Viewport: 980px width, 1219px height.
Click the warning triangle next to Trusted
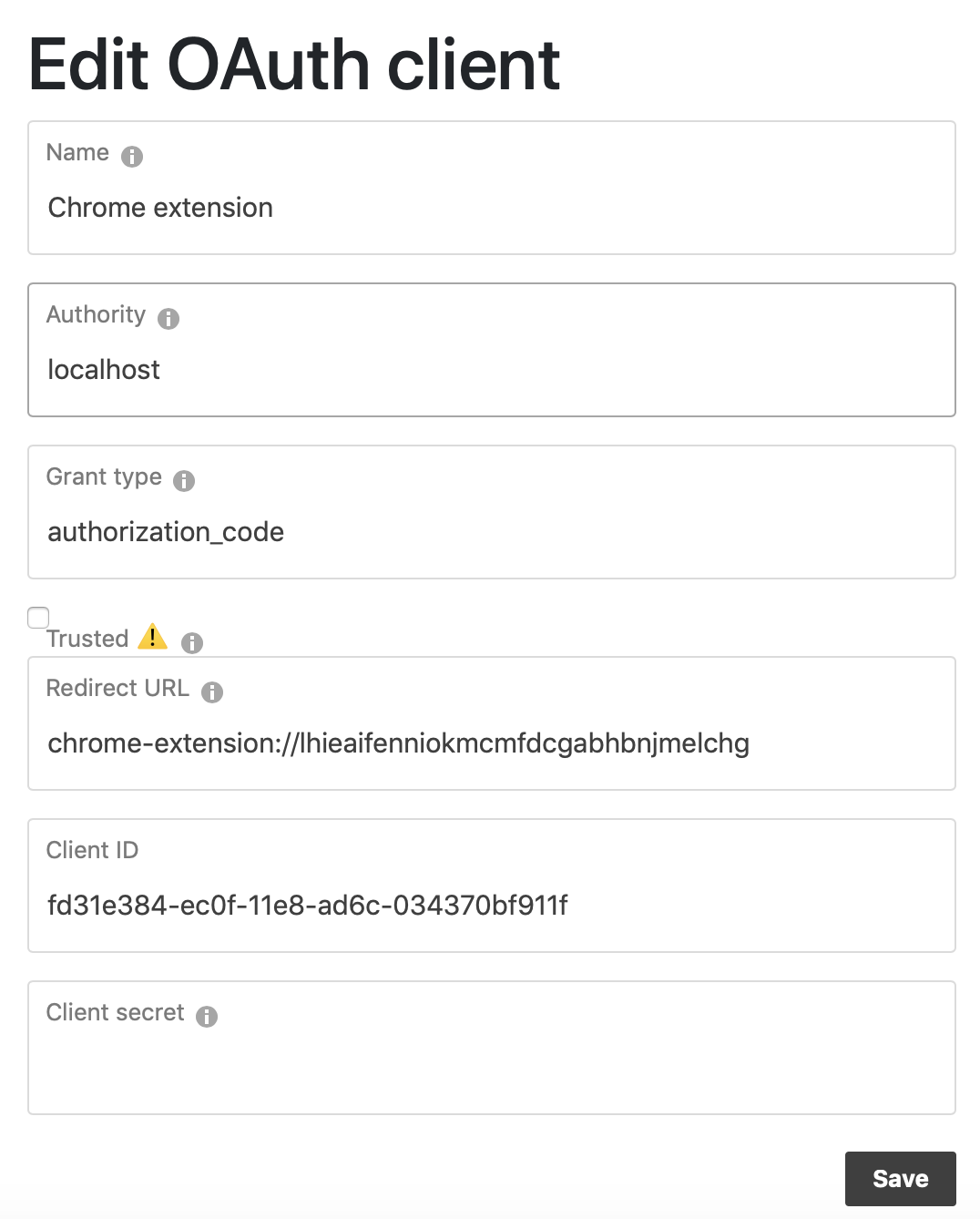point(153,638)
